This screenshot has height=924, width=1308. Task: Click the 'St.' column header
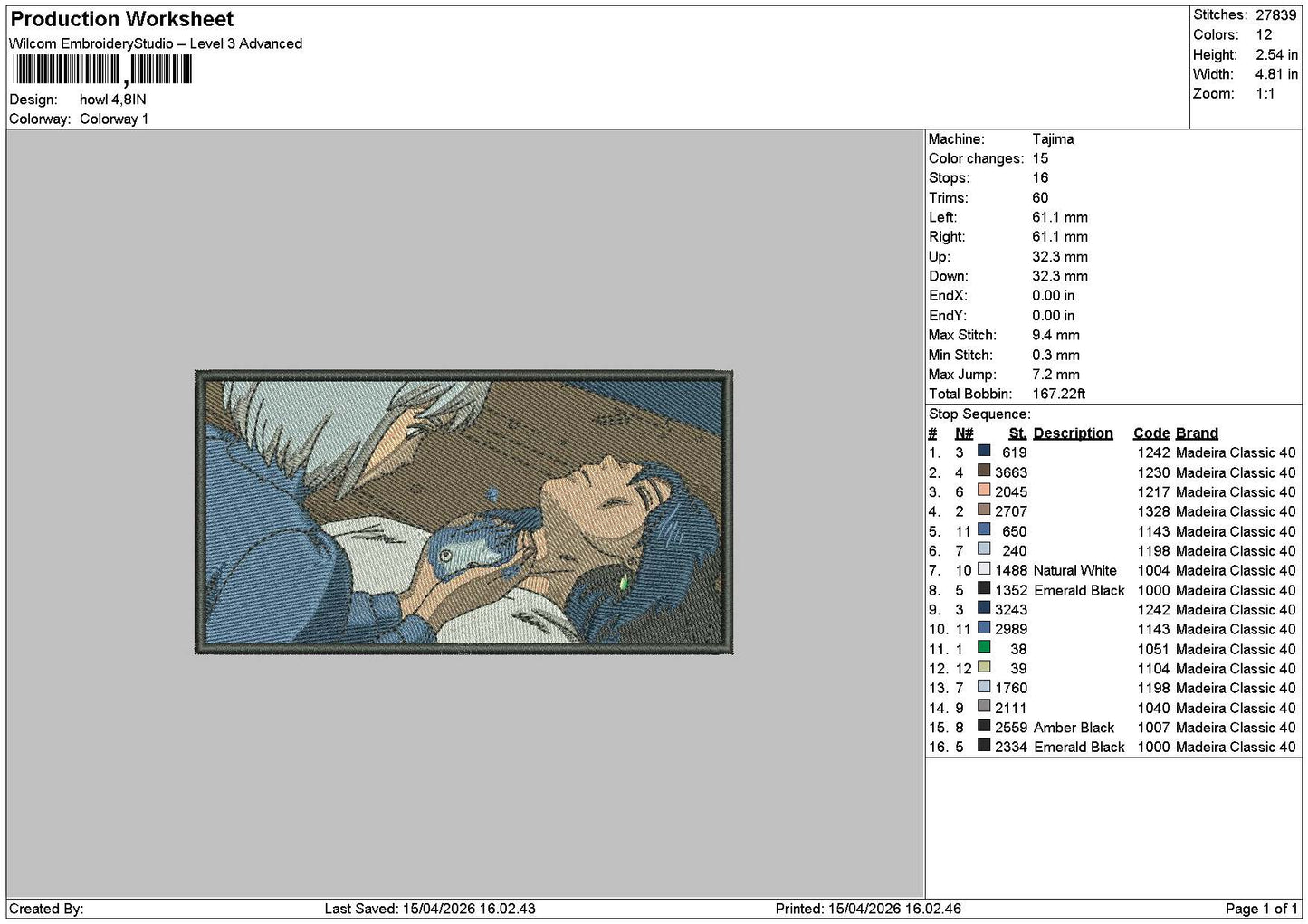[1017, 433]
